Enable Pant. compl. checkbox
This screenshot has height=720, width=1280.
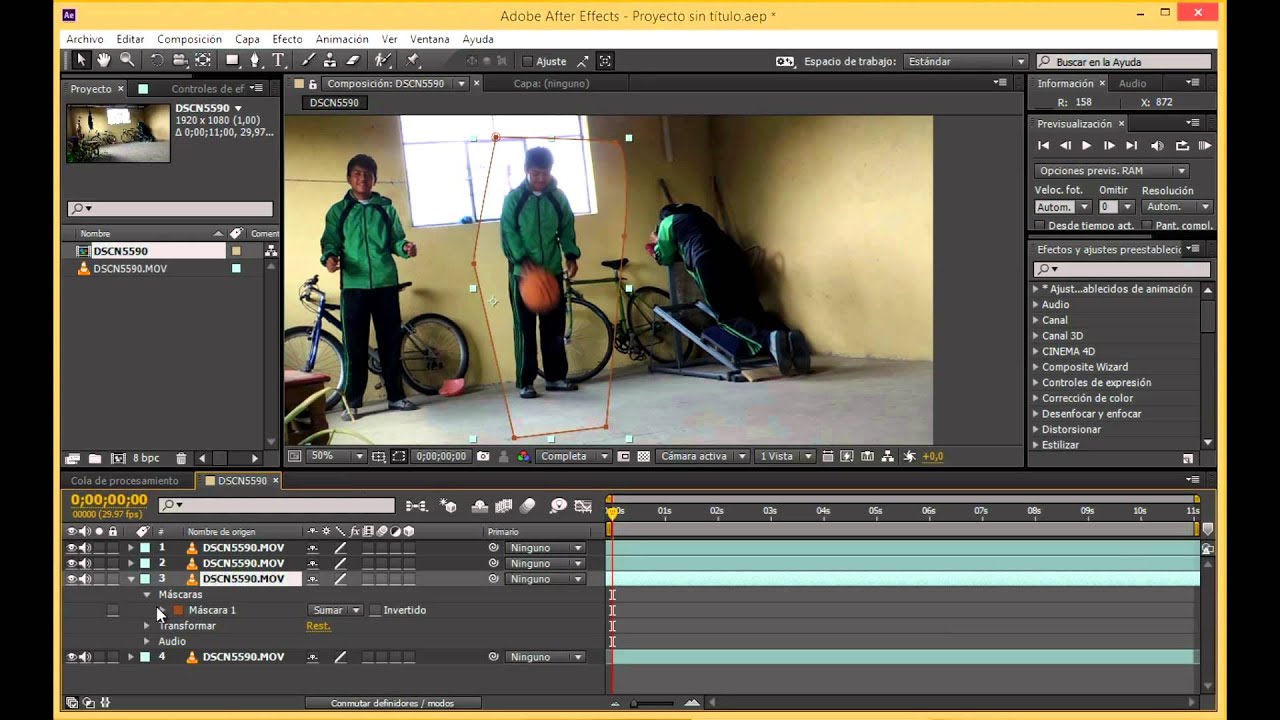click(1147, 225)
